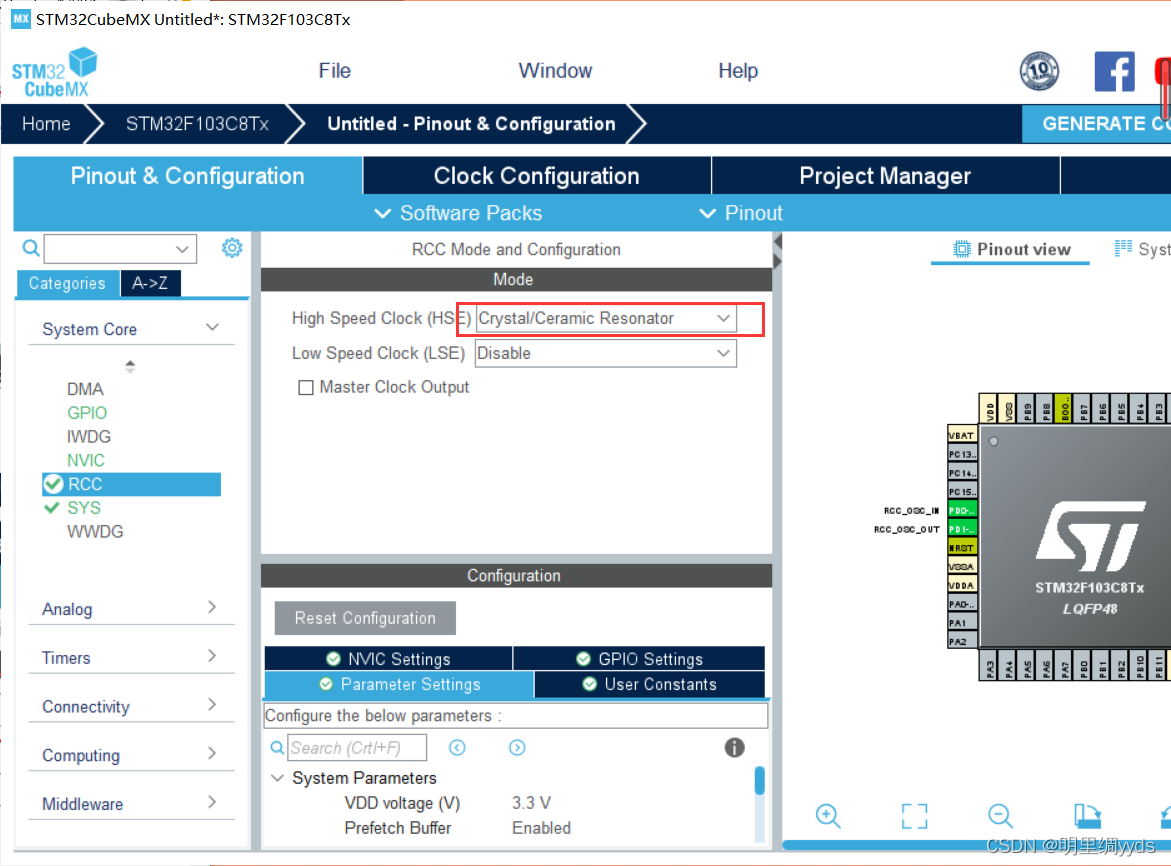
Task: Expand the Connectivity category
Action: [213, 705]
